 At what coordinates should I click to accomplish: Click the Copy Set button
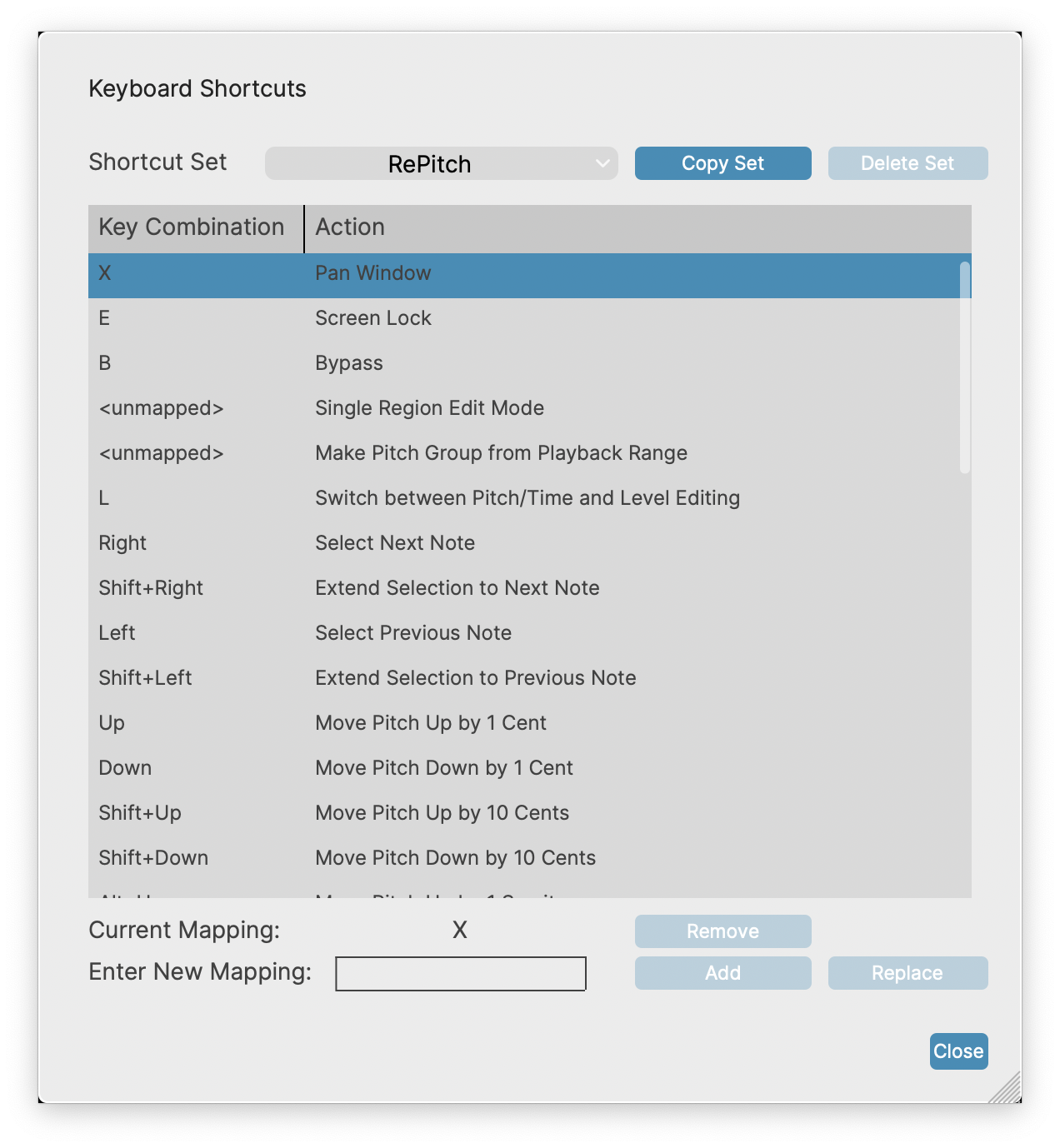[x=722, y=163]
